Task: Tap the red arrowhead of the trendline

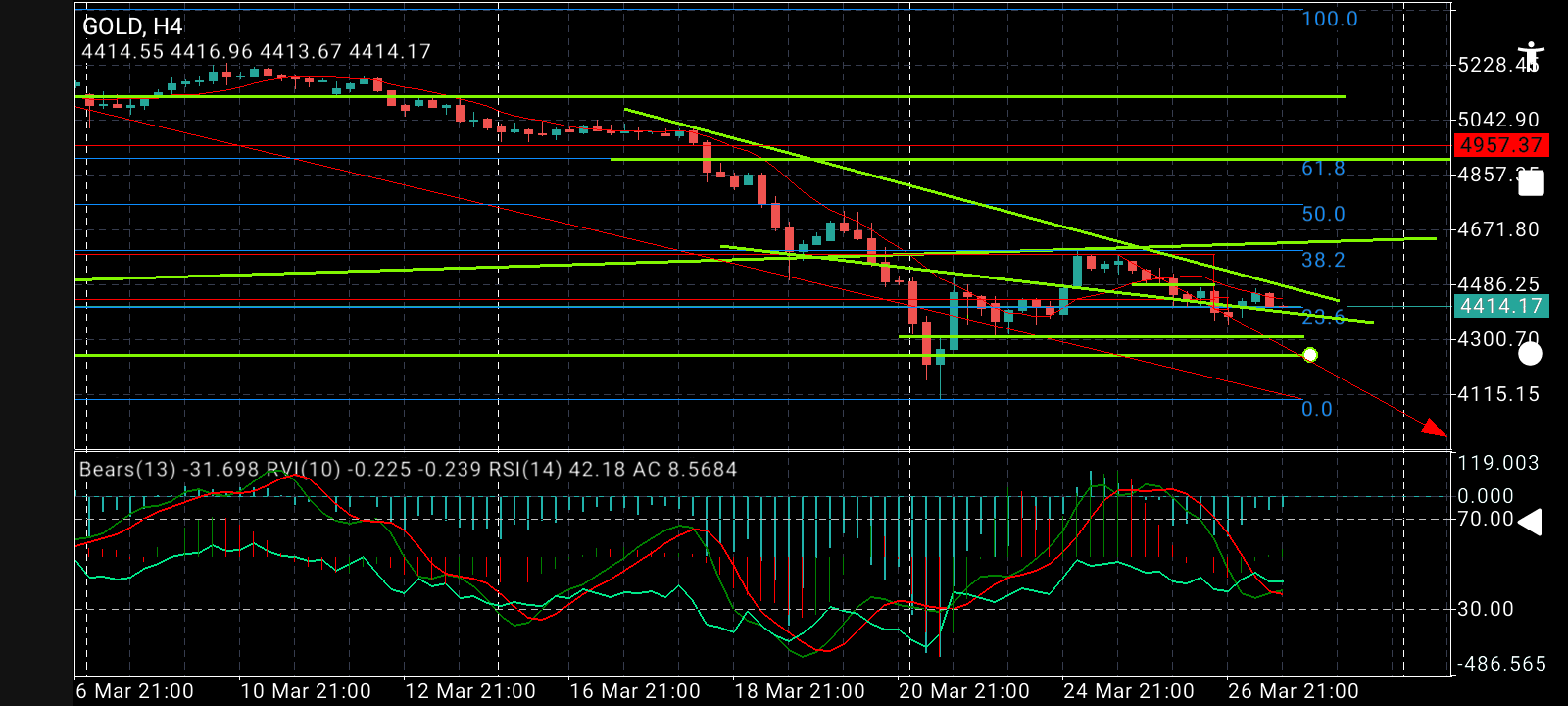Action: pos(1435,428)
